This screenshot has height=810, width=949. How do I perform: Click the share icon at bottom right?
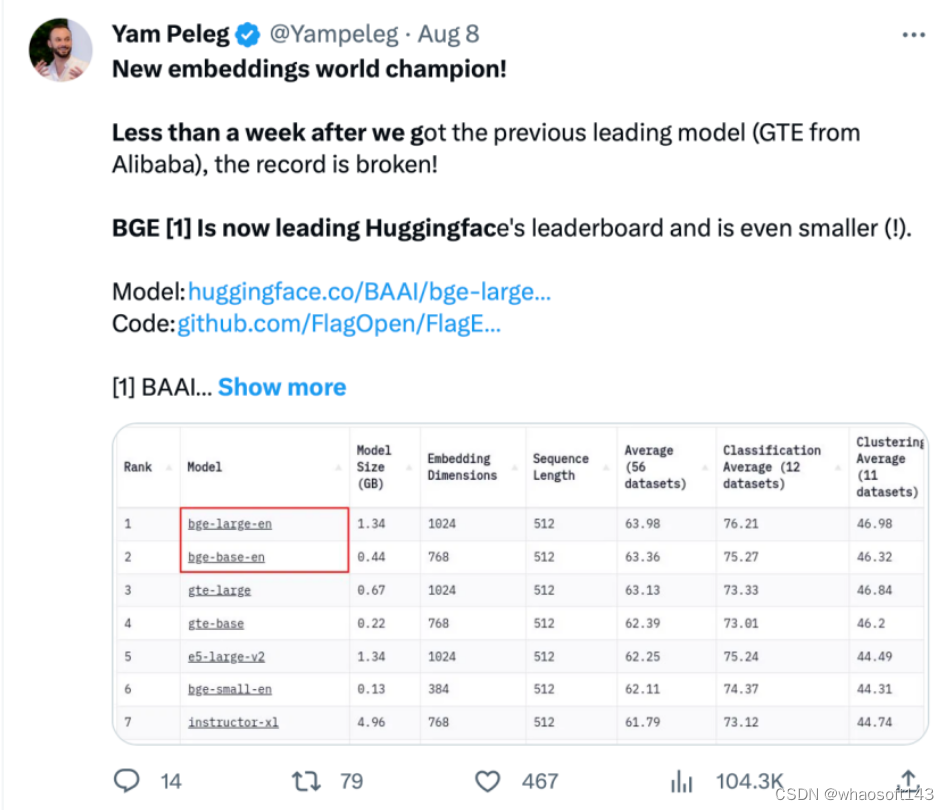tap(908, 781)
